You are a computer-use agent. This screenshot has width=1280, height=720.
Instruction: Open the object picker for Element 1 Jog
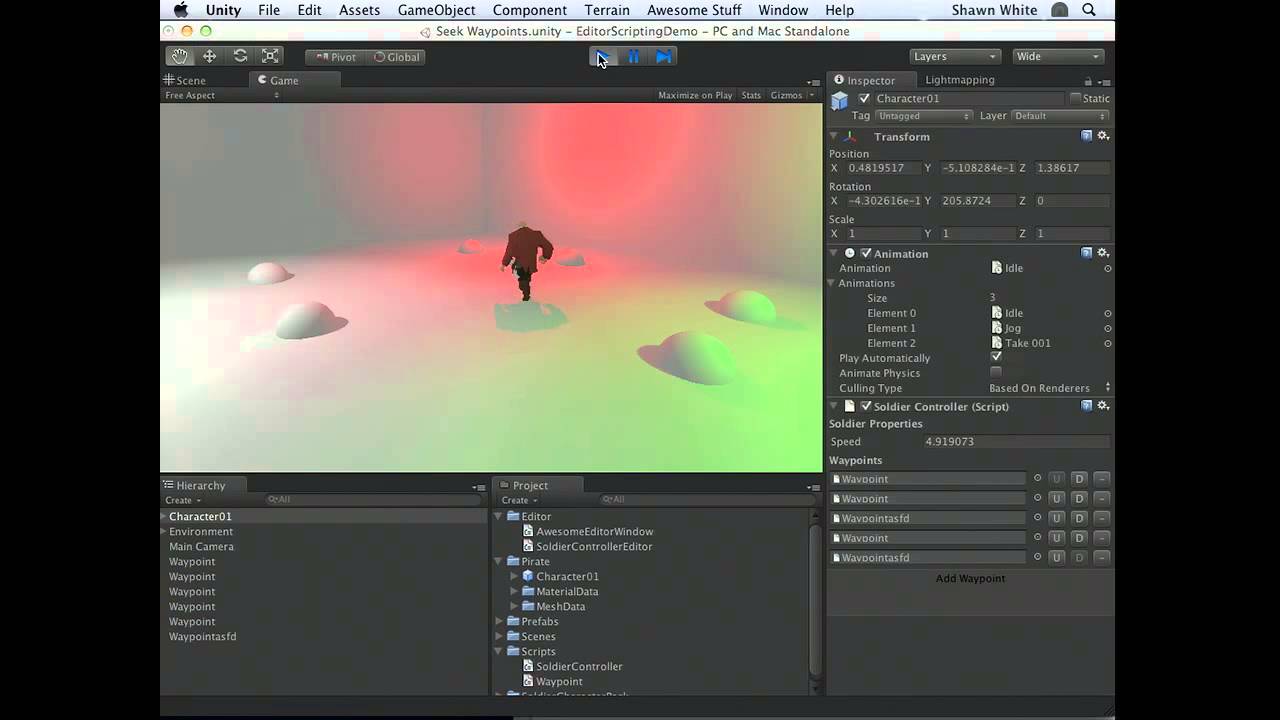[x=1107, y=328]
